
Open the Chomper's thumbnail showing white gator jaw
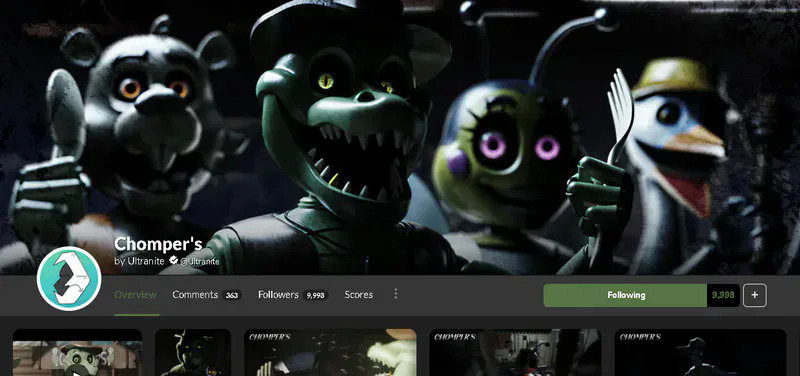[x=330, y=353]
